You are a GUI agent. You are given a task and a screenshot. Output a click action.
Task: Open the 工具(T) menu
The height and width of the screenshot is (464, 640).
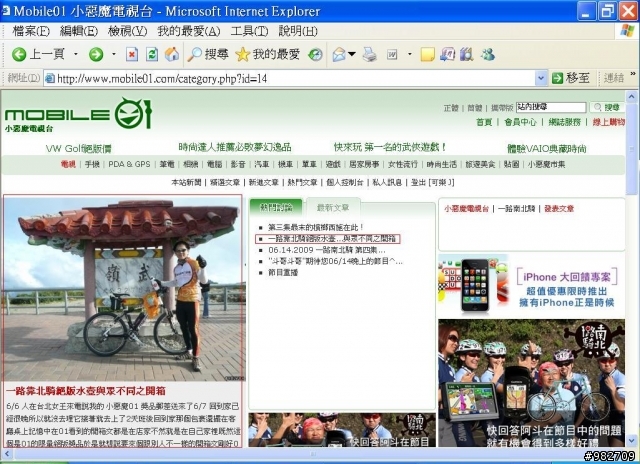coord(249,31)
